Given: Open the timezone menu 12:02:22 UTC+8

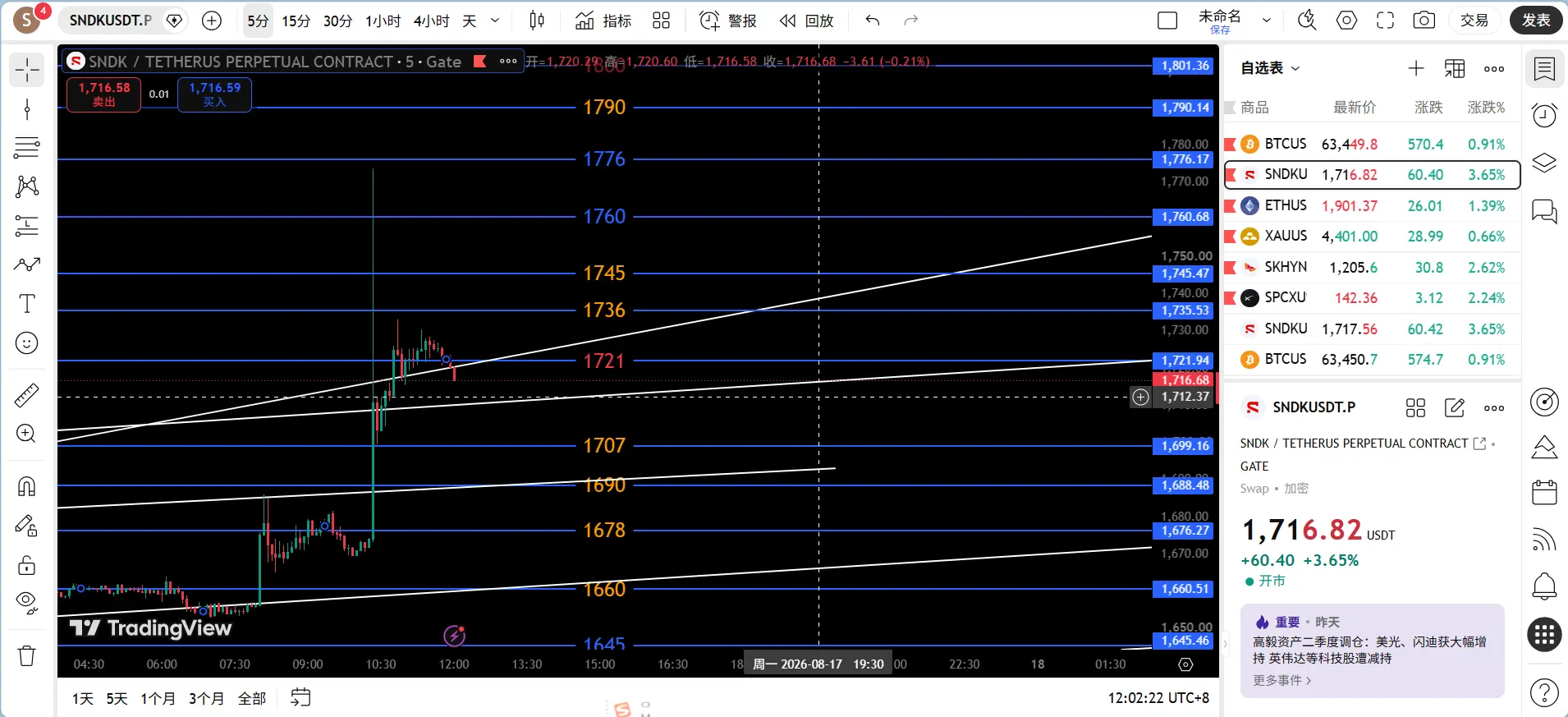Looking at the screenshot, I should pyautogui.click(x=1158, y=698).
